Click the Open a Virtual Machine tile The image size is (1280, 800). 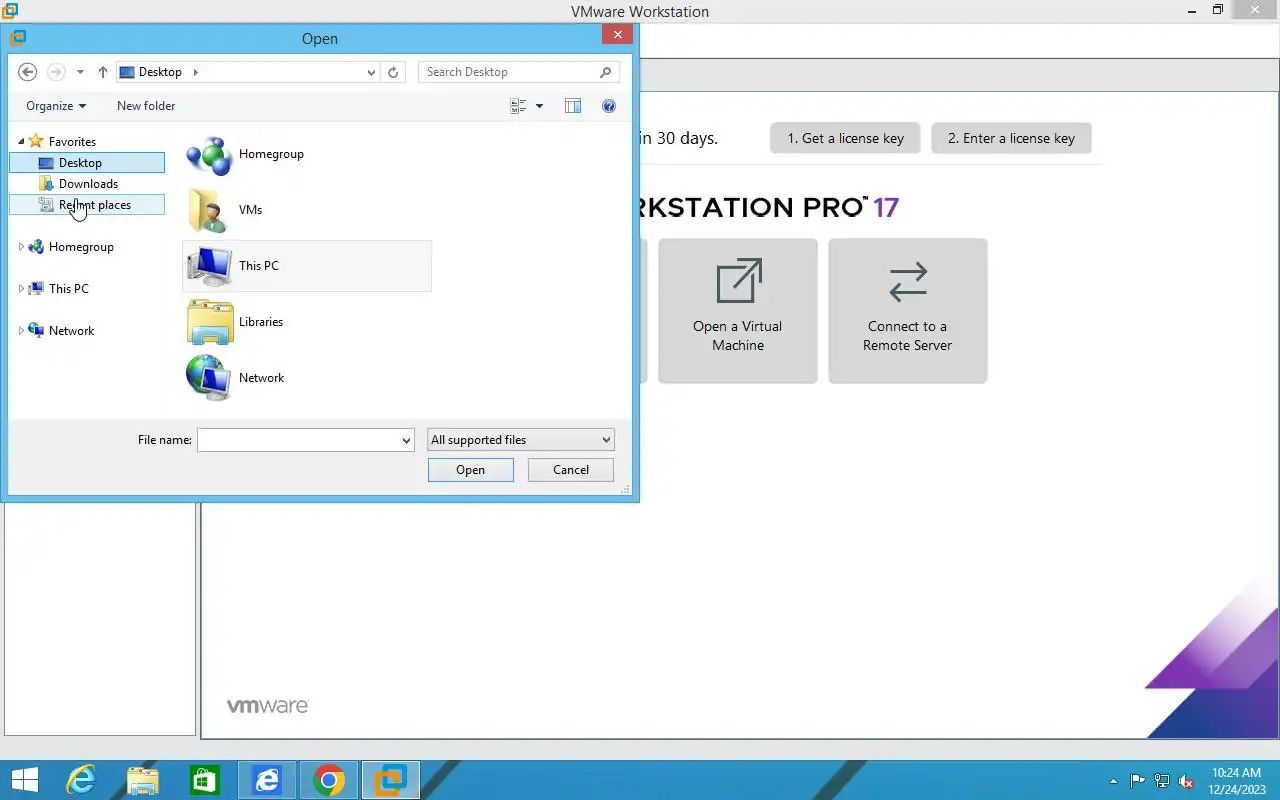[x=738, y=310]
